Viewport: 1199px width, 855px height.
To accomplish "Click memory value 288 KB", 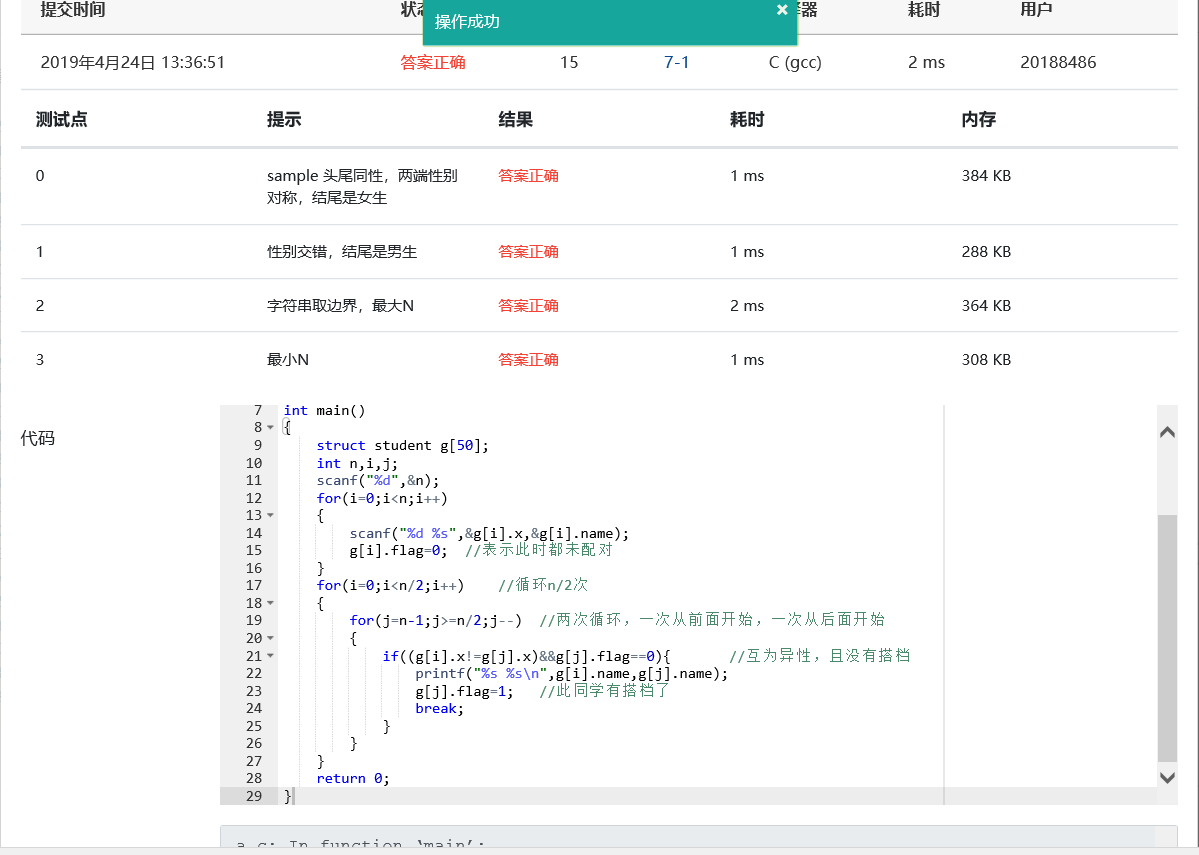I will click(986, 252).
